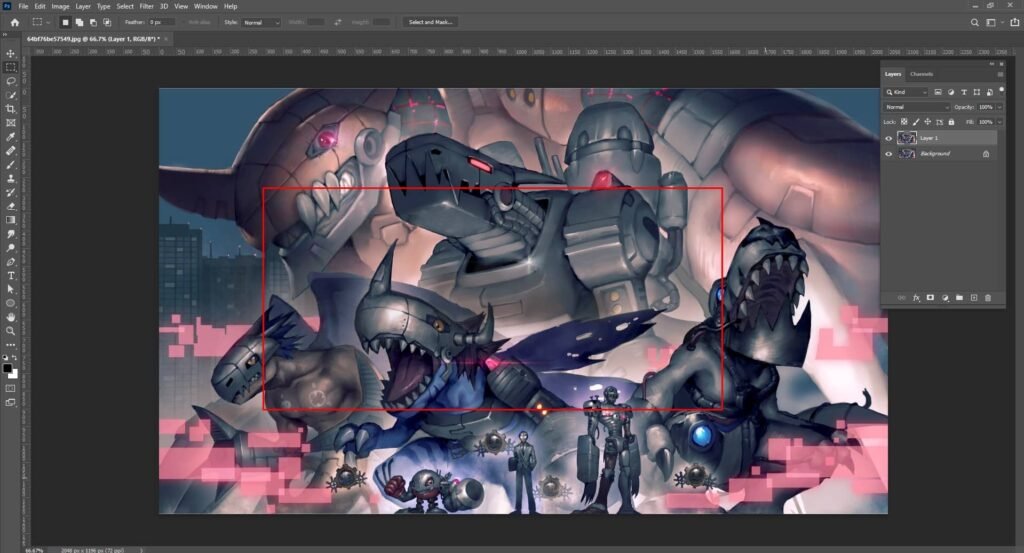This screenshot has height=553, width=1024.
Task: Open the Kind filter dropdown
Action: [906, 92]
